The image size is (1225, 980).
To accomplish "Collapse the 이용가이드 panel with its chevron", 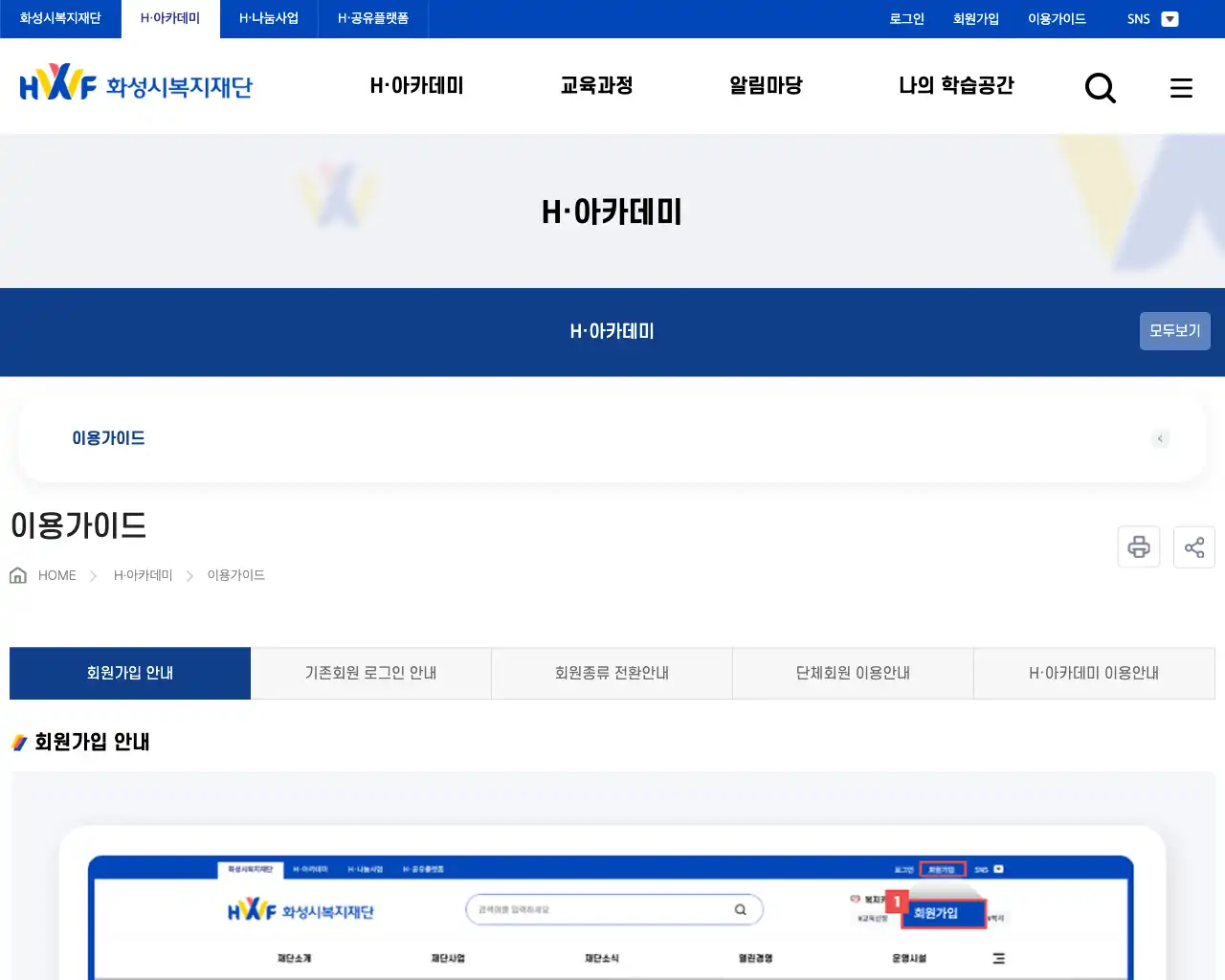I will pyautogui.click(x=1160, y=438).
